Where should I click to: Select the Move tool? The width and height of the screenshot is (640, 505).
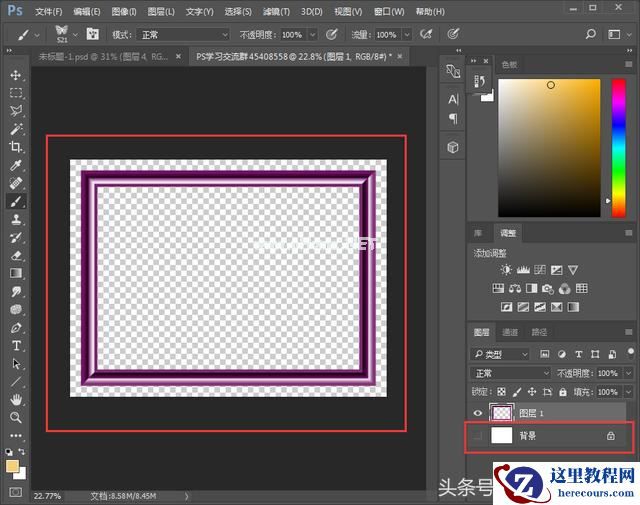(16, 75)
